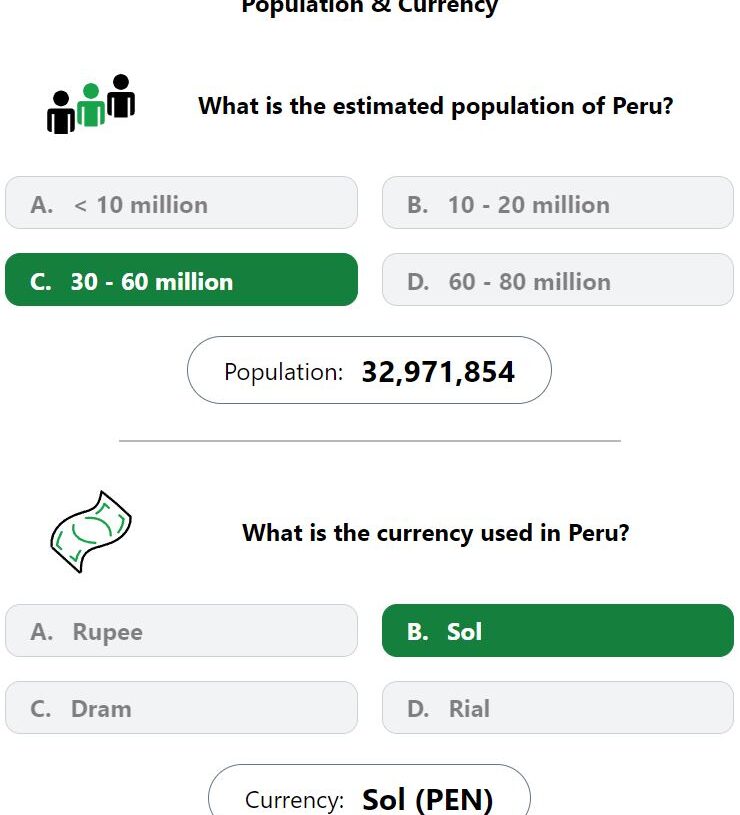Select answer B 10 - 20 million
This screenshot has width=740, height=815.
[x=558, y=203]
